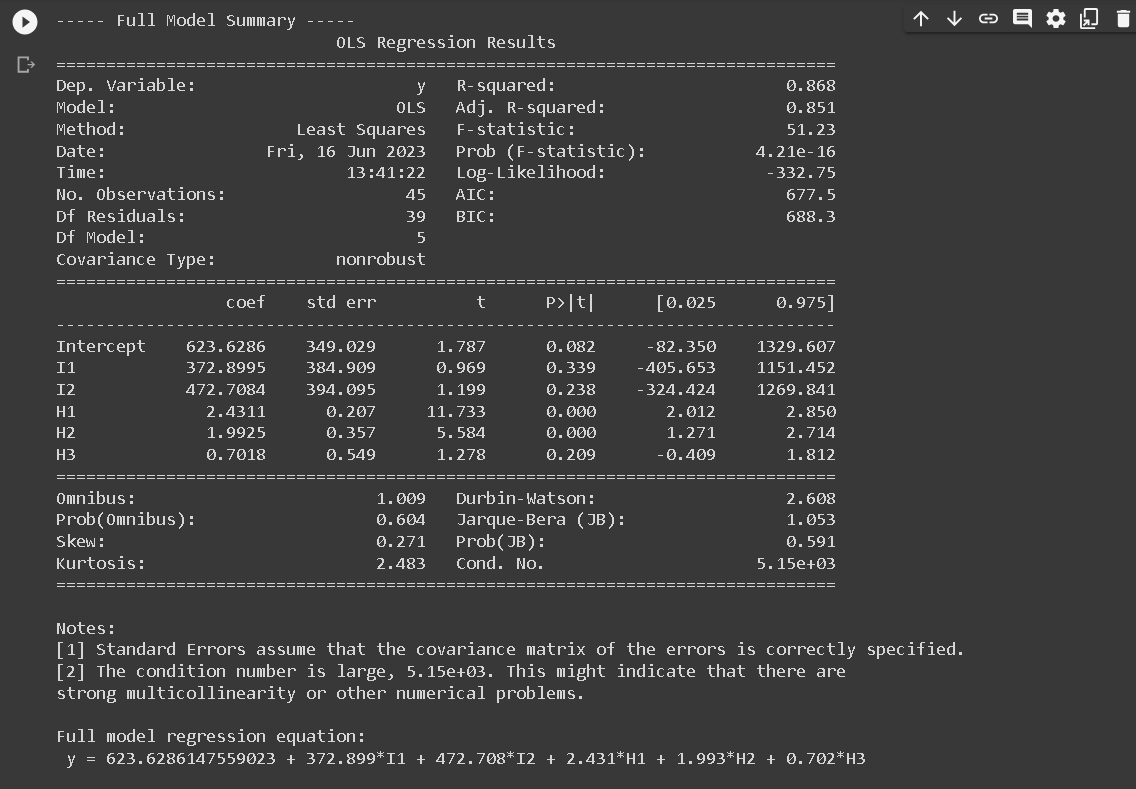Click the clear output icon below run button
The image size is (1136, 789).
tap(26, 65)
